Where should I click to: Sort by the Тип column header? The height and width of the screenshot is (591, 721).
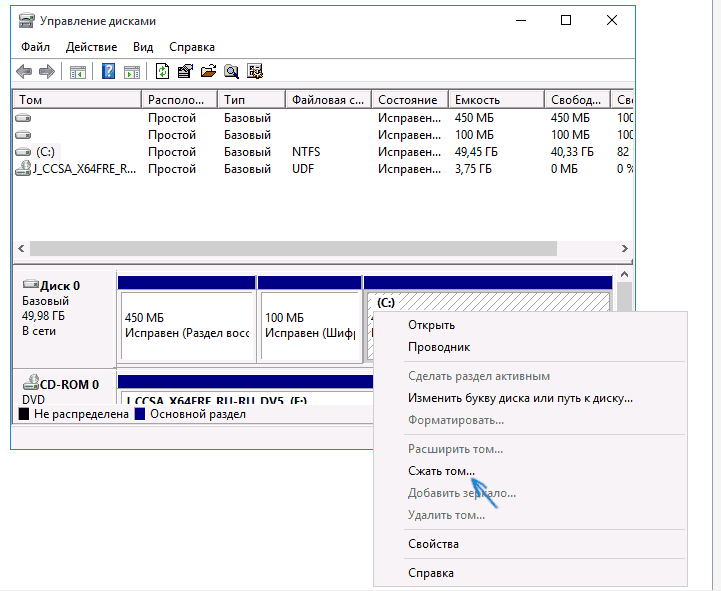pyautogui.click(x=252, y=100)
